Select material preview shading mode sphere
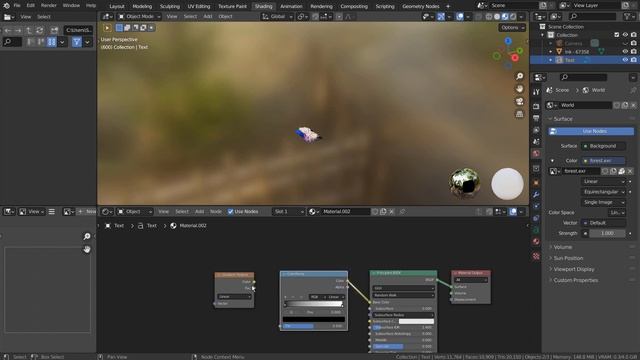640x360 pixels. click(505, 17)
